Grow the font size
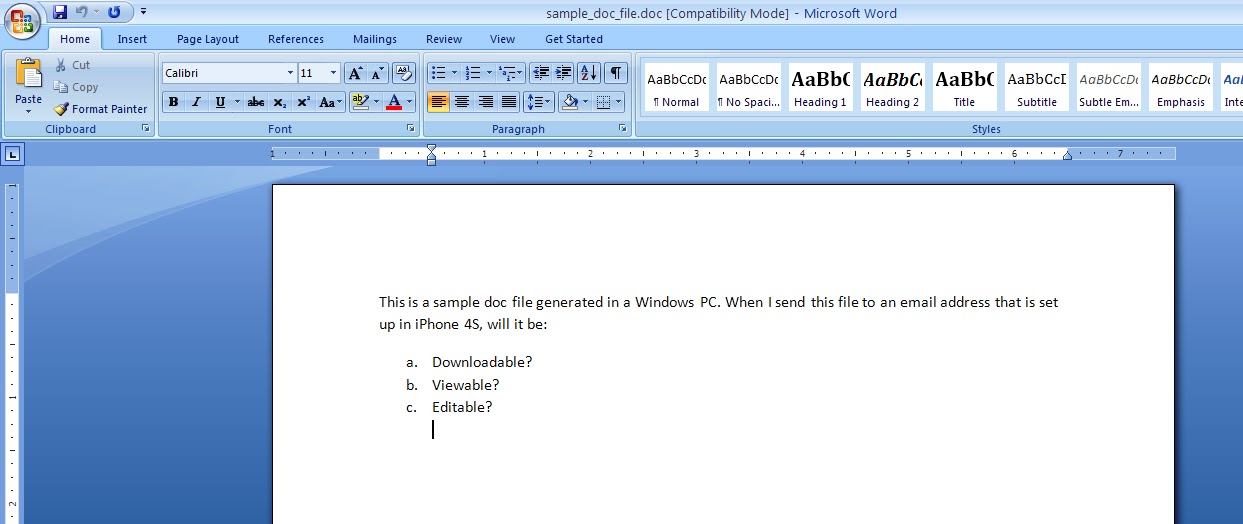 (355, 73)
